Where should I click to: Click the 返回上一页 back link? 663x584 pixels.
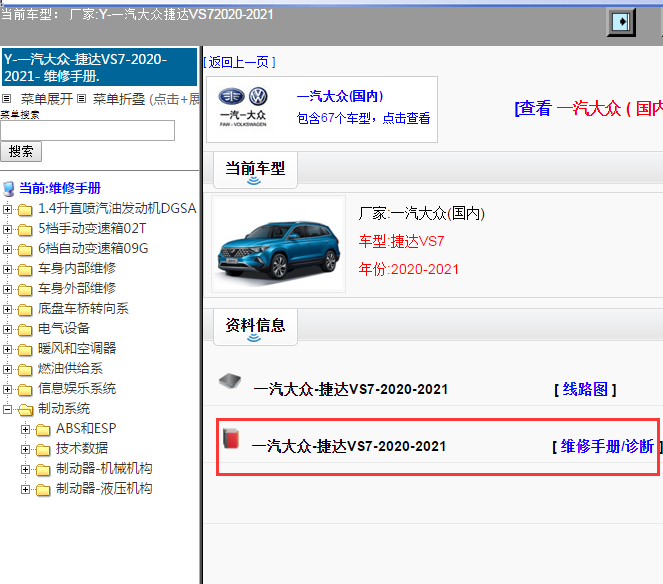[240, 63]
